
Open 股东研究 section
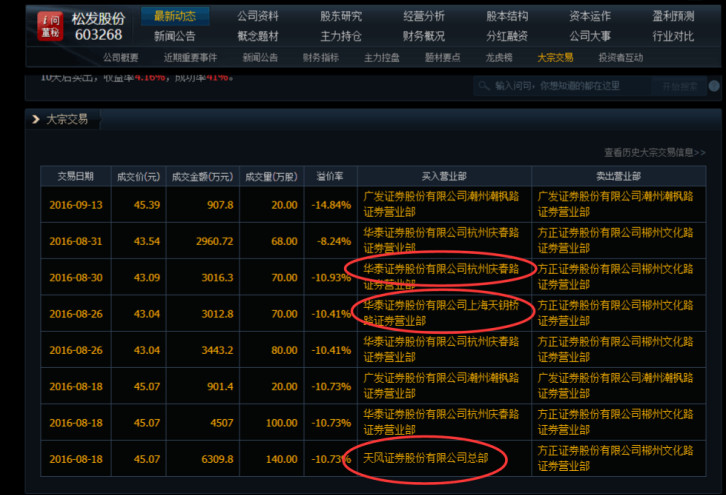[340, 16]
